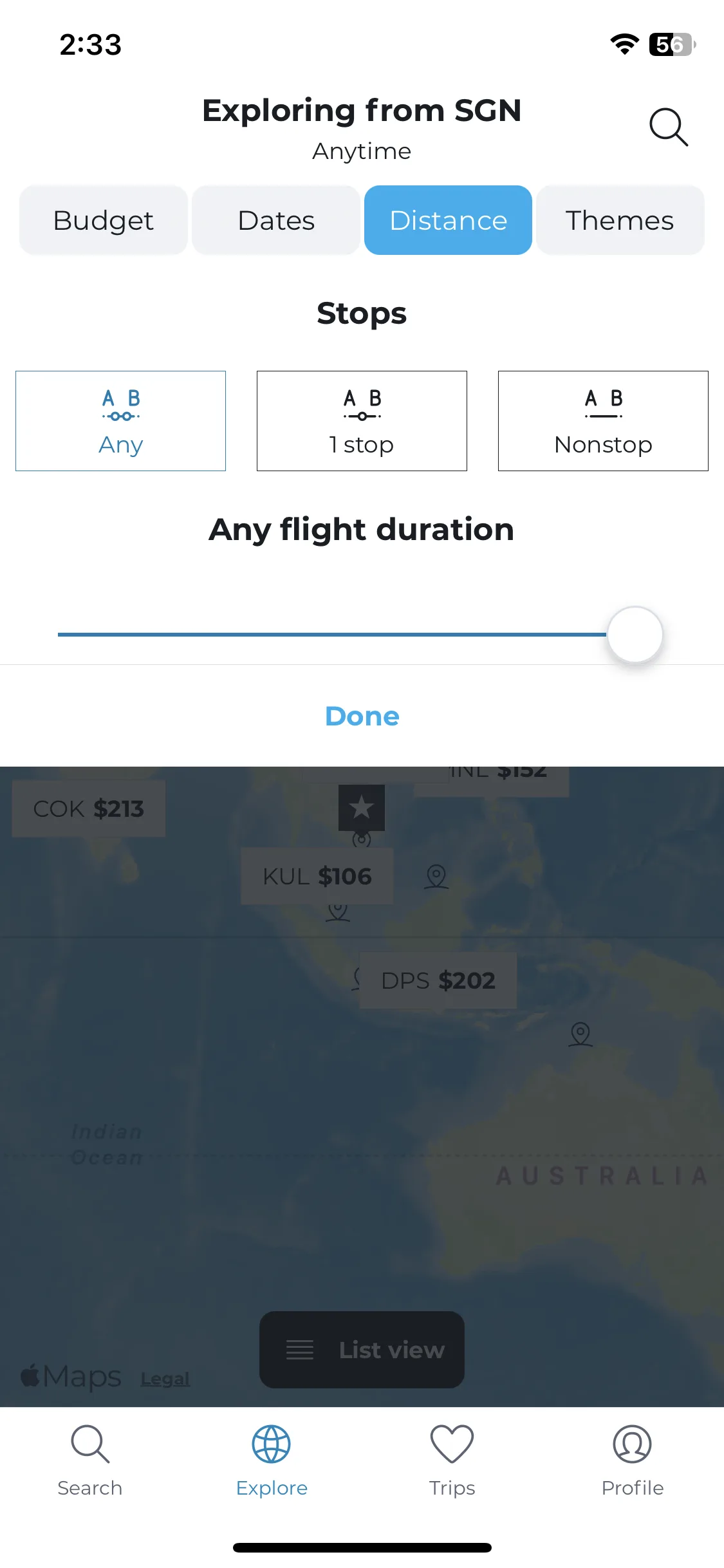Image resolution: width=724 pixels, height=1568 pixels.
Task: Open the Explore globe icon
Action: [x=271, y=1444]
